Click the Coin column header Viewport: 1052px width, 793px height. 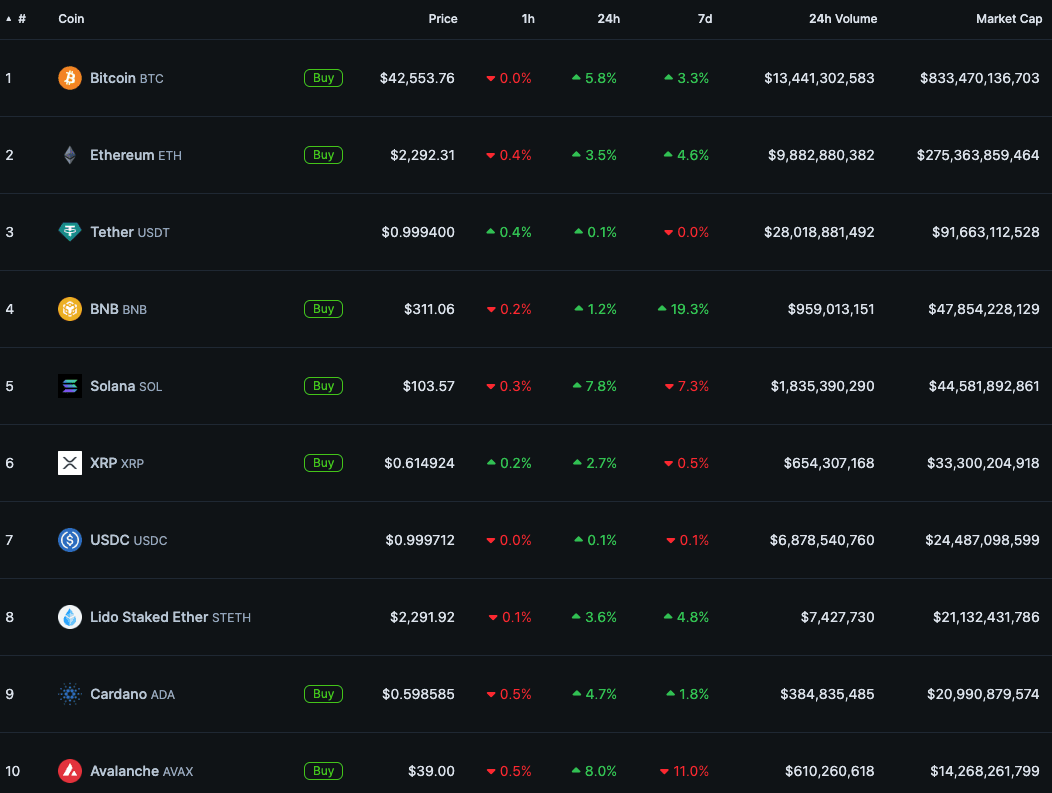[x=71, y=19]
